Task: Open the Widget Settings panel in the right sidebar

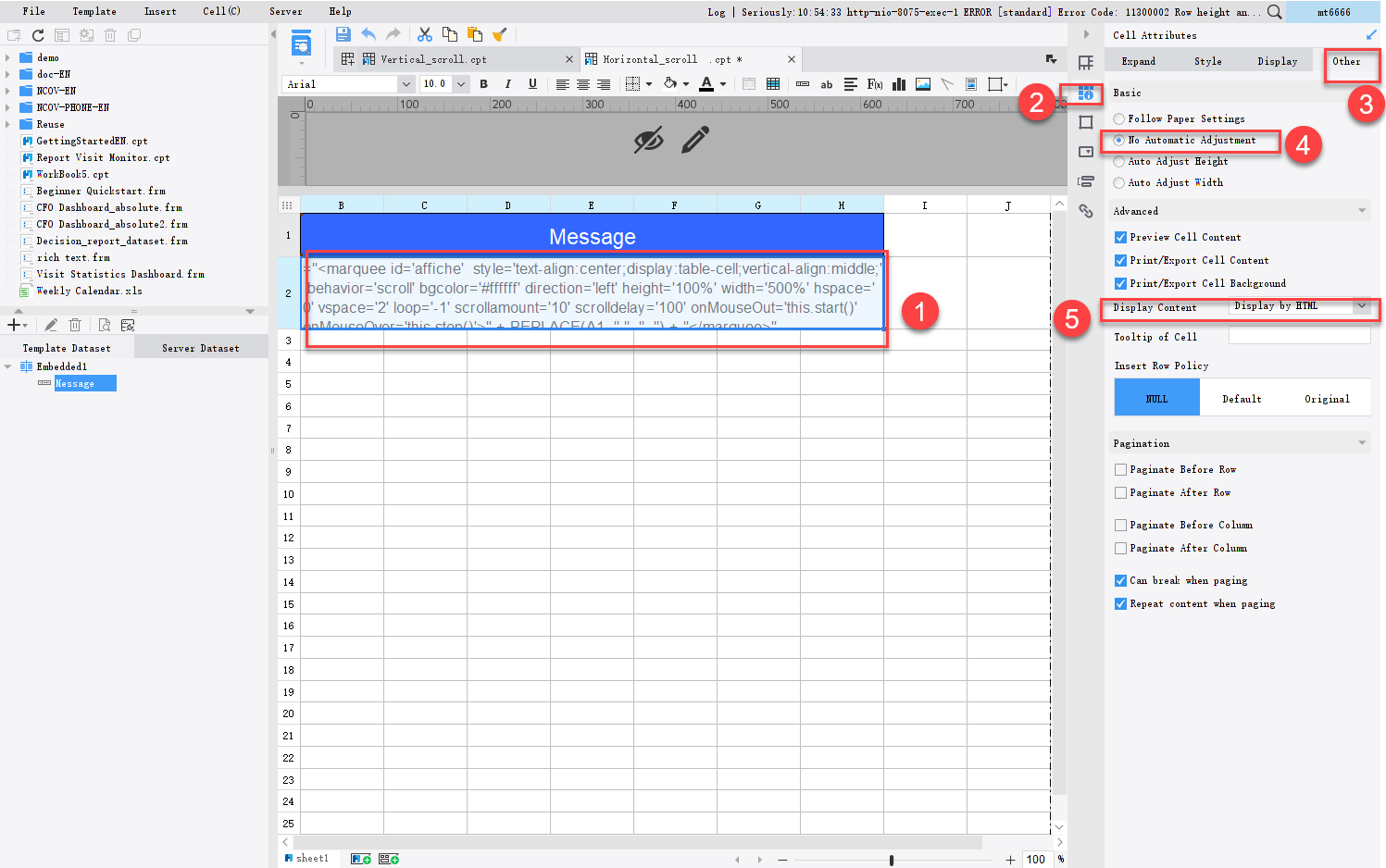Action: [1084, 152]
